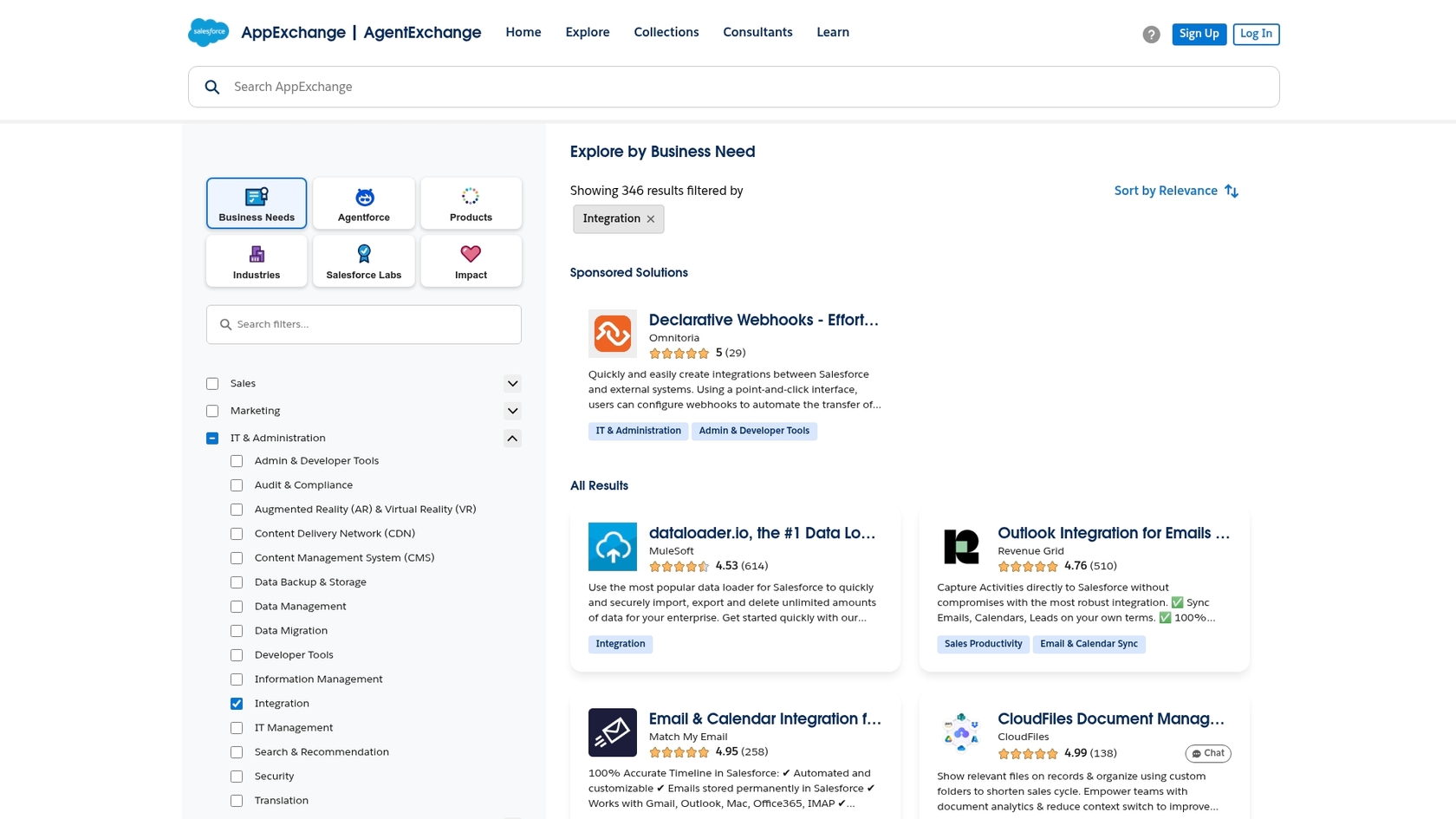The width and height of the screenshot is (1456, 819).
Task: Enable the Sales filter checkbox
Action: click(x=211, y=383)
